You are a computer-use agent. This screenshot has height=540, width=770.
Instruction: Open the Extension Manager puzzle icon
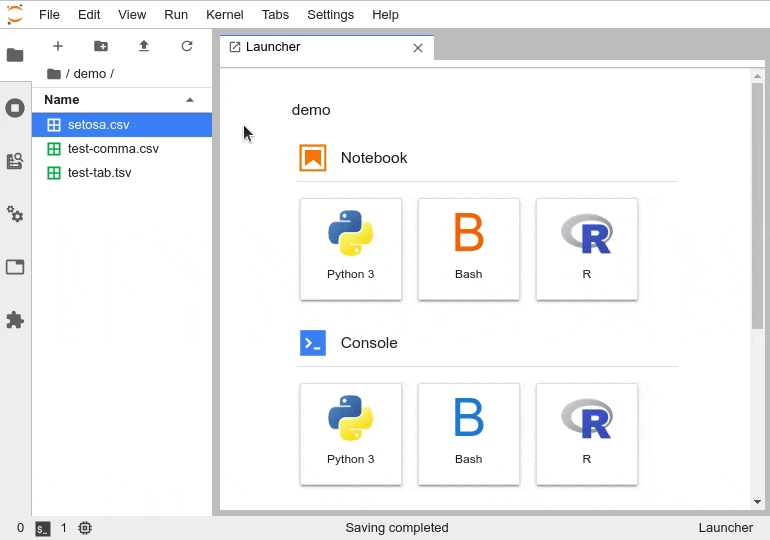point(15,320)
